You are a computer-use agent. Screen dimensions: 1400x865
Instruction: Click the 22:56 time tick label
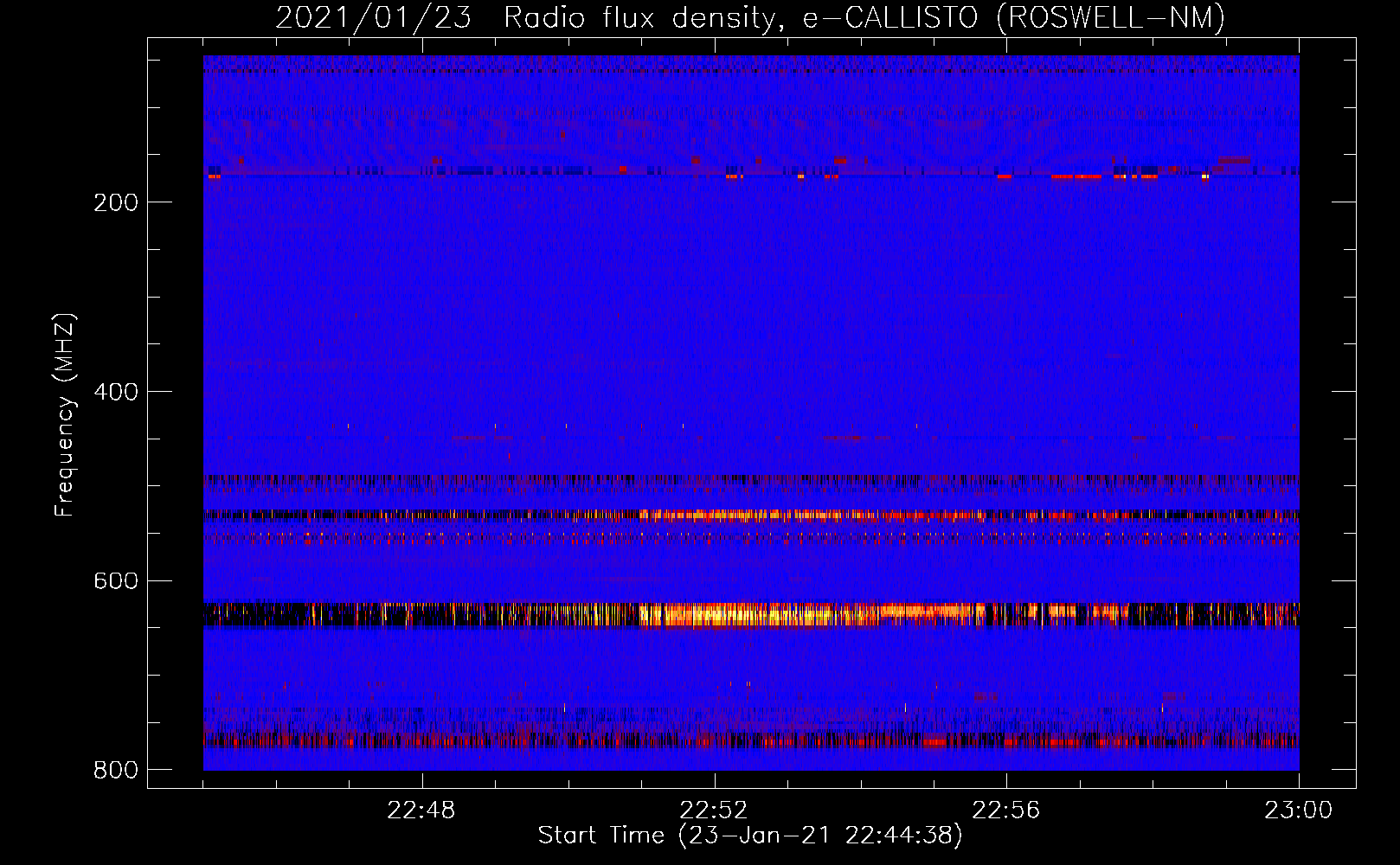coord(1006,811)
